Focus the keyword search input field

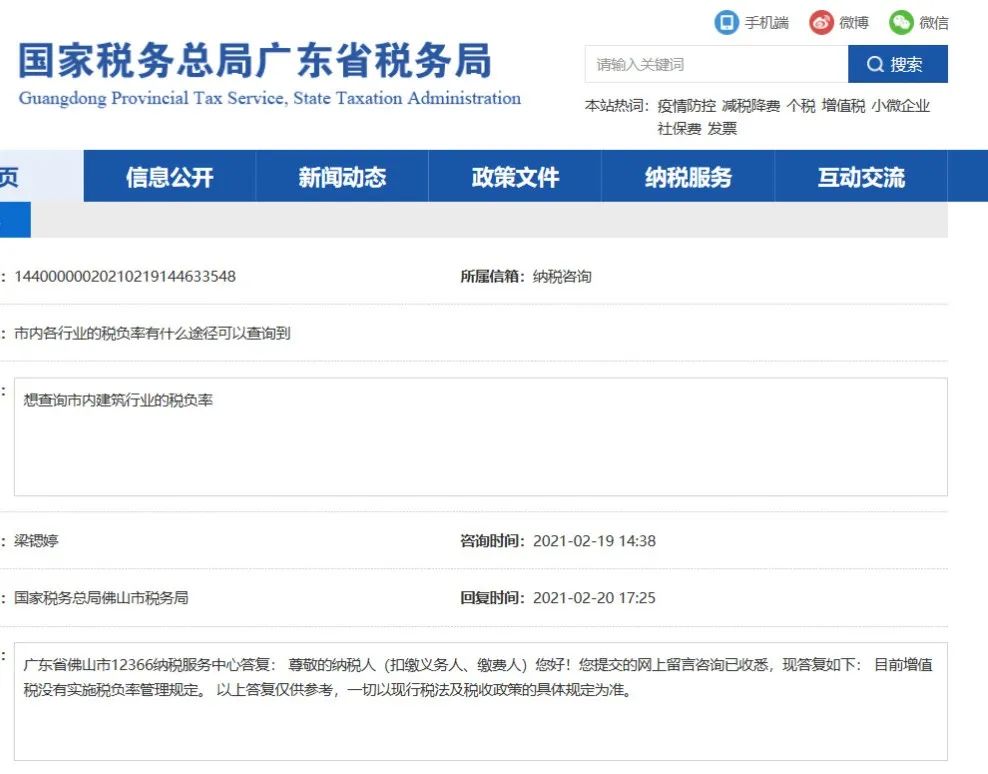pyautogui.click(x=716, y=64)
